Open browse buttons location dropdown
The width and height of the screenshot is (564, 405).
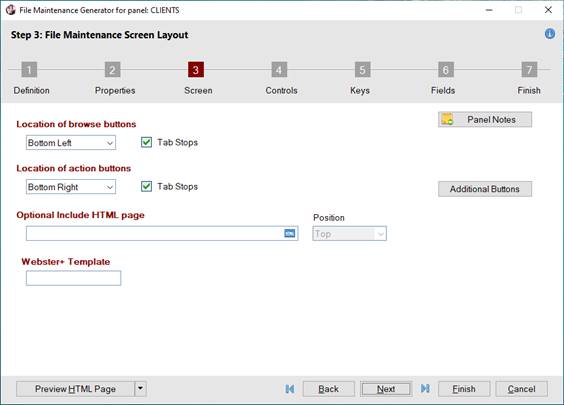point(71,143)
